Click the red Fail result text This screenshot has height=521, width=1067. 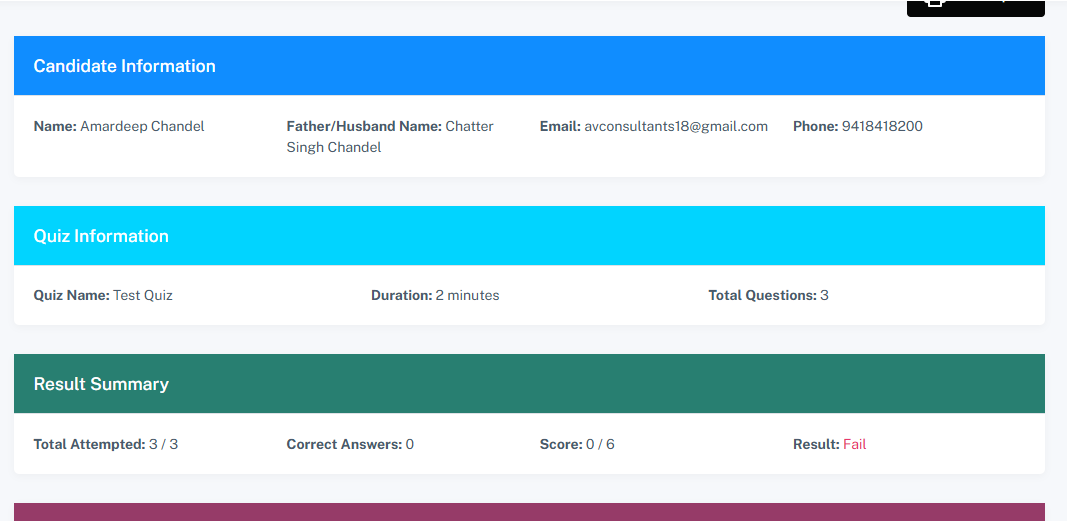[x=854, y=444]
